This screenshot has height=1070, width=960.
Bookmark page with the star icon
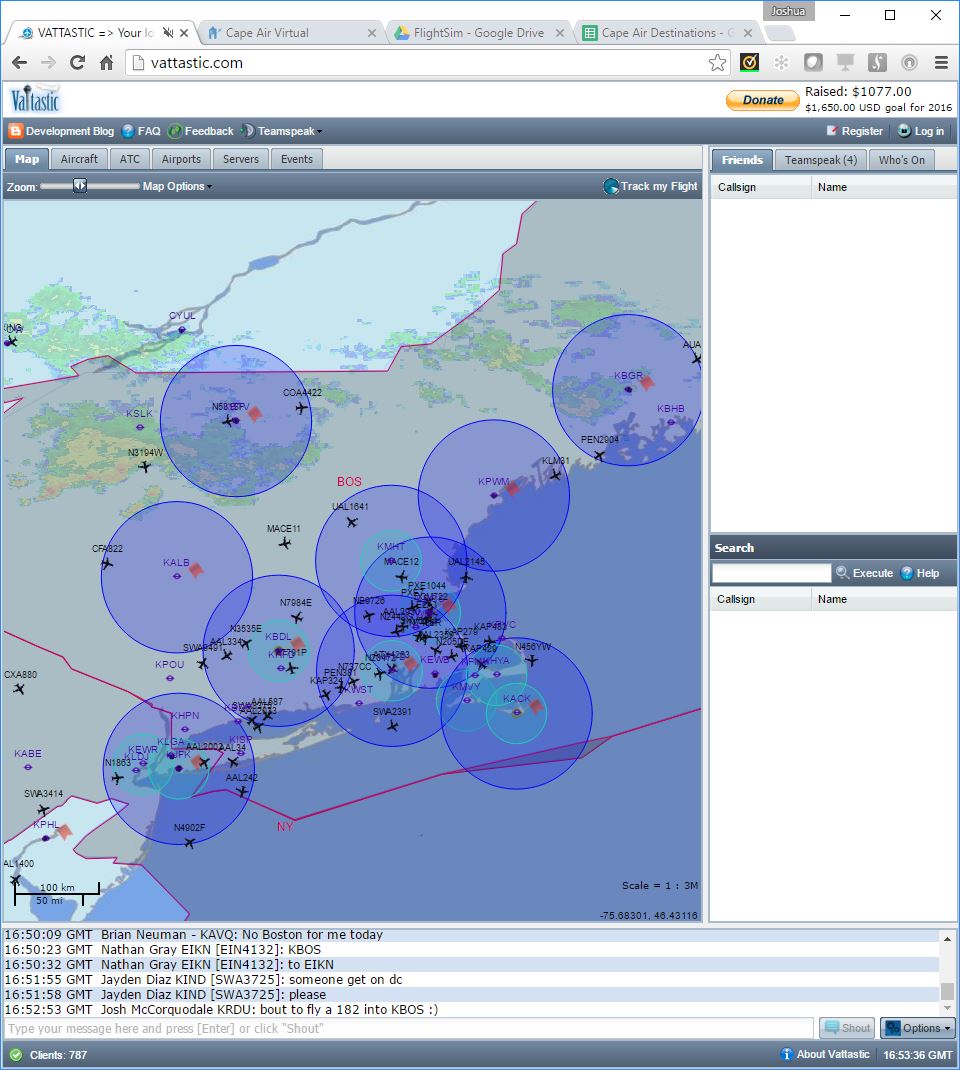click(x=717, y=63)
